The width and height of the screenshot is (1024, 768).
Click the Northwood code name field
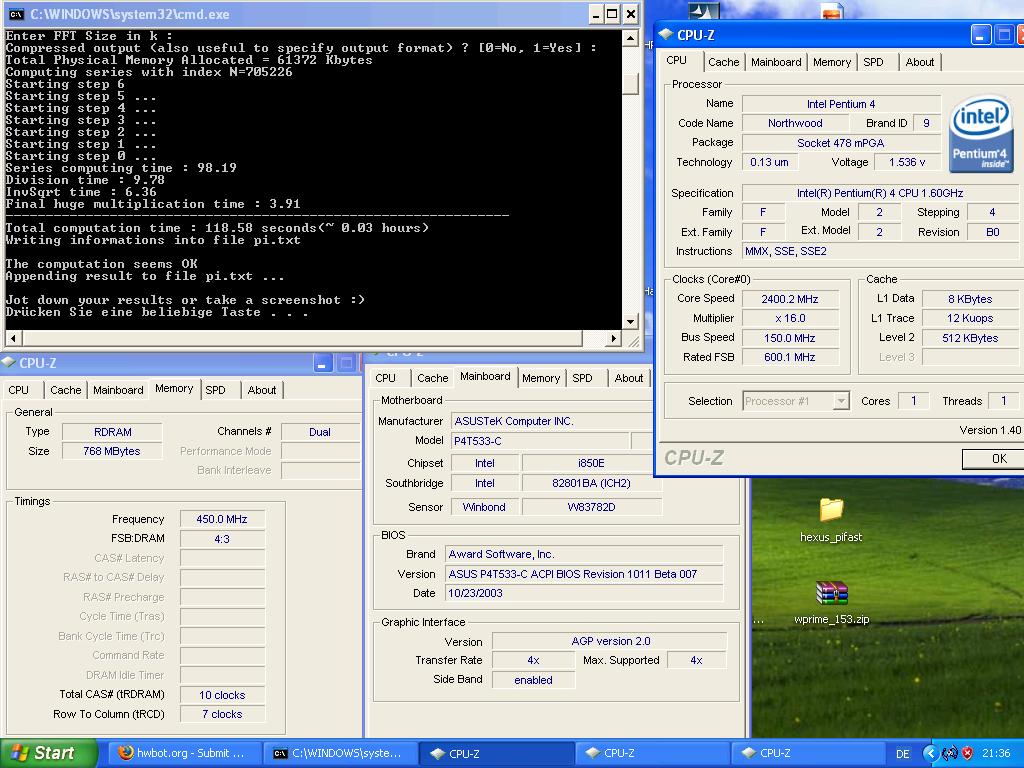click(x=795, y=123)
